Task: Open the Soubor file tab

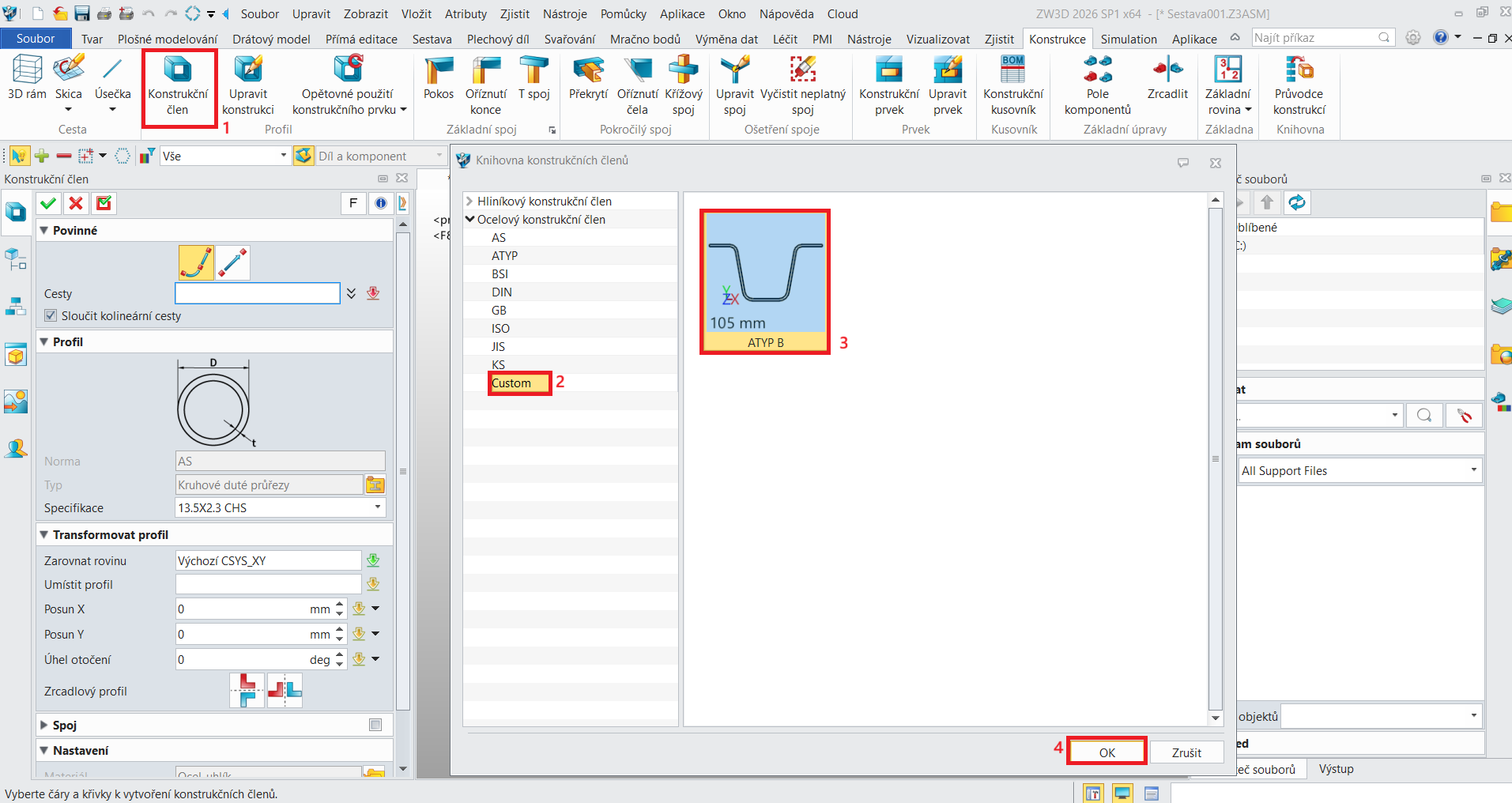Action: click(x=36, y=39)
